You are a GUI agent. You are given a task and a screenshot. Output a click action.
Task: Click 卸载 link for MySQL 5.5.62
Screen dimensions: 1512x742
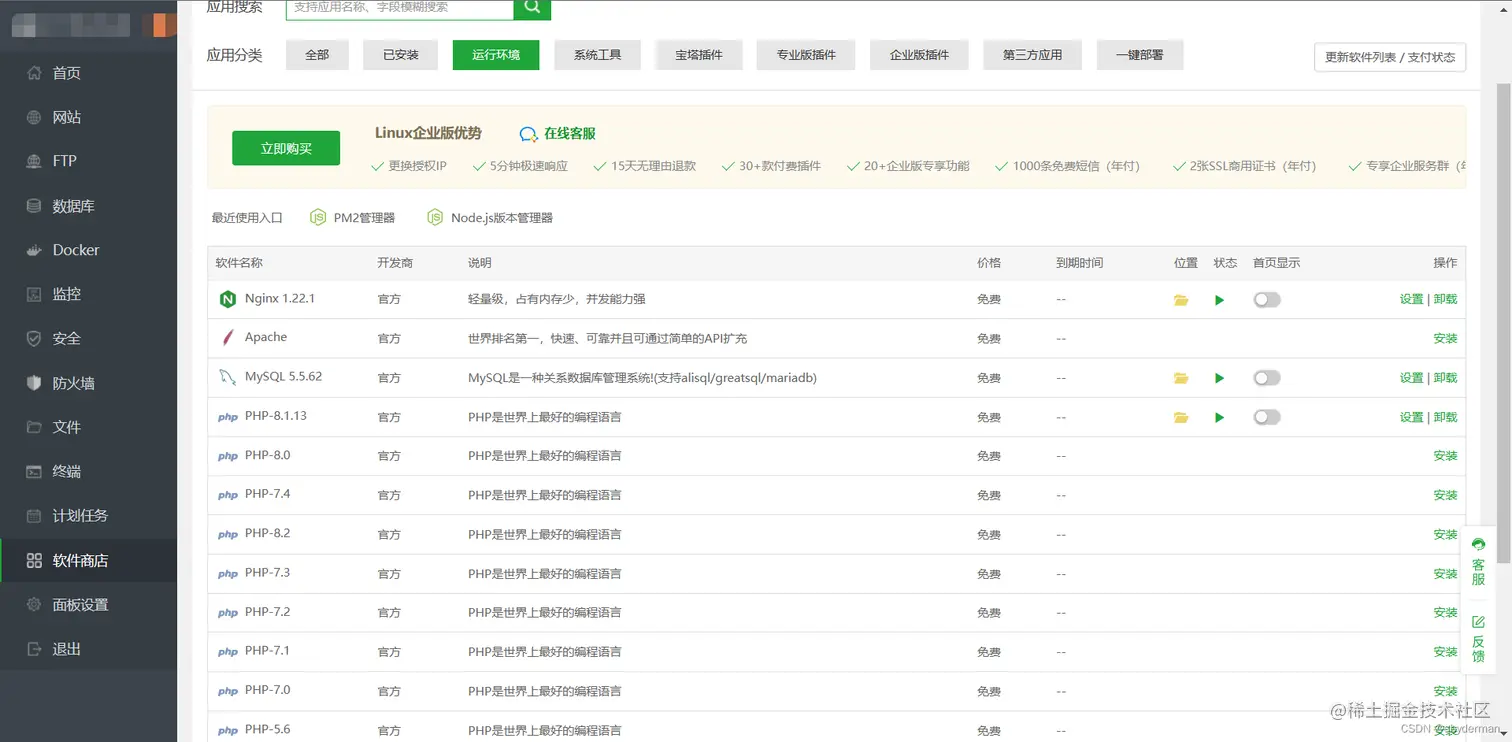click(x=1445, y=378)
